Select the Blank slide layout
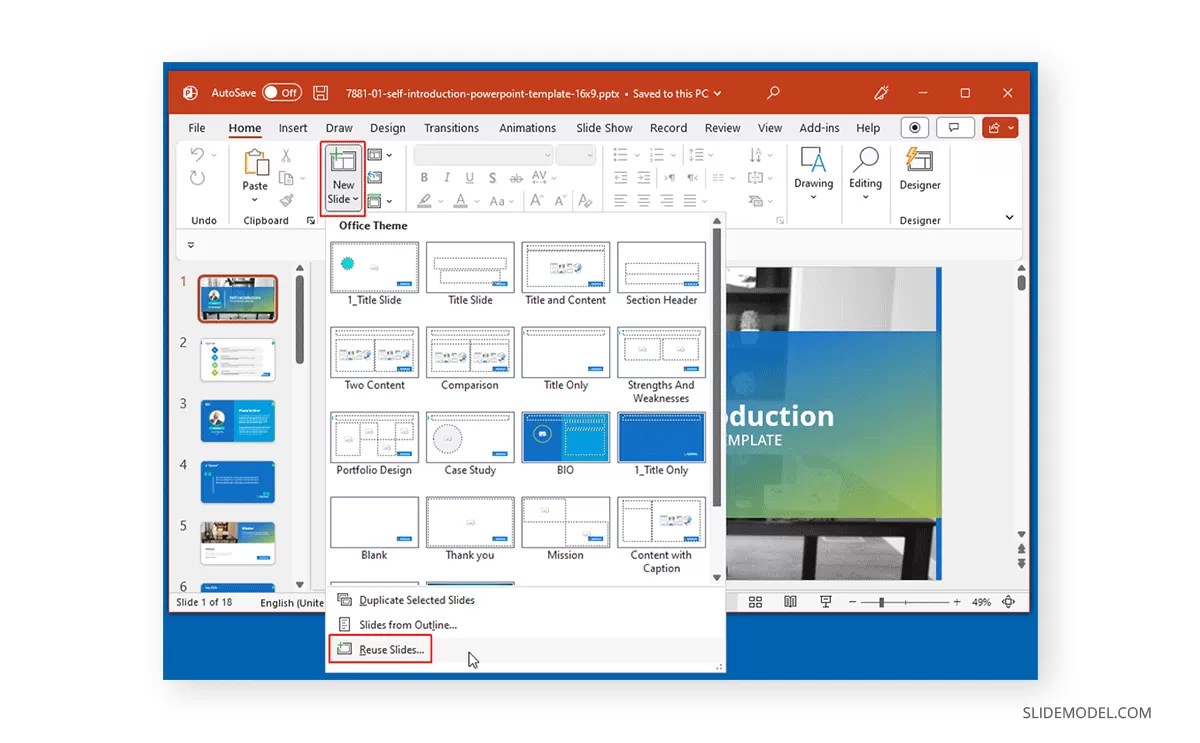Viewport: 1200px width, 743px height. pyautogui.click(x=374, y=522)
